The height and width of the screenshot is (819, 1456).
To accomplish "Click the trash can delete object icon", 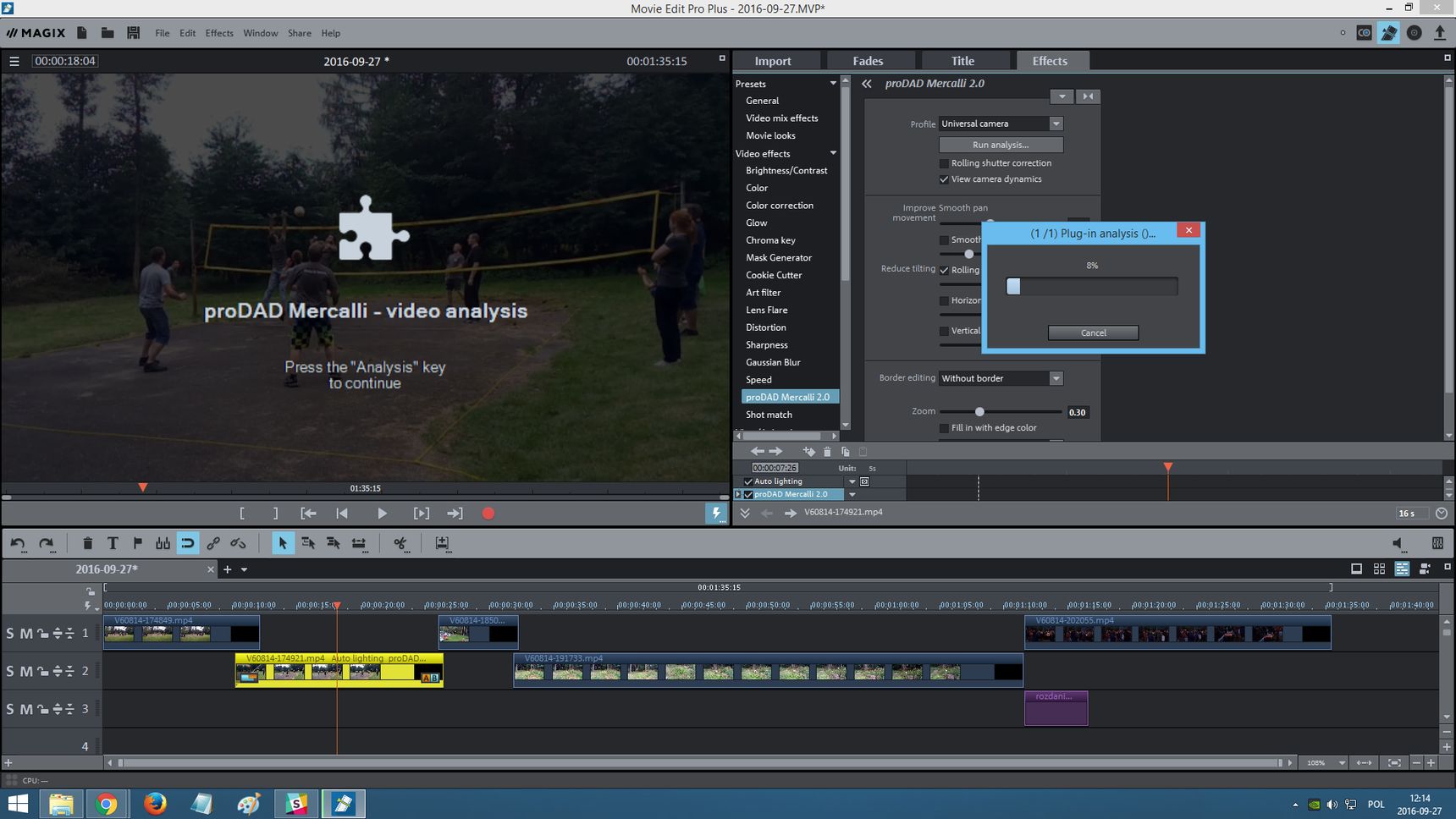I will click(87, 543).
